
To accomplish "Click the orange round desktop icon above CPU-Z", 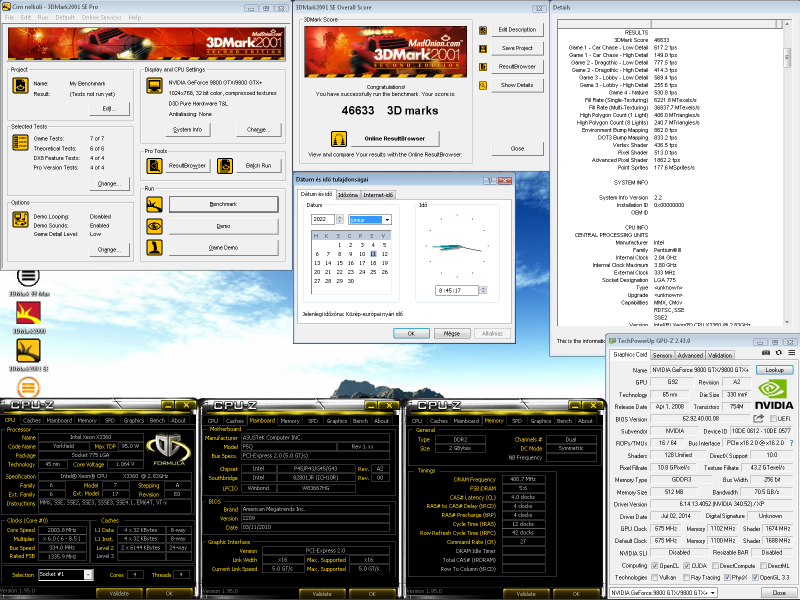I will pyautogui.click(x=29, y=387).
